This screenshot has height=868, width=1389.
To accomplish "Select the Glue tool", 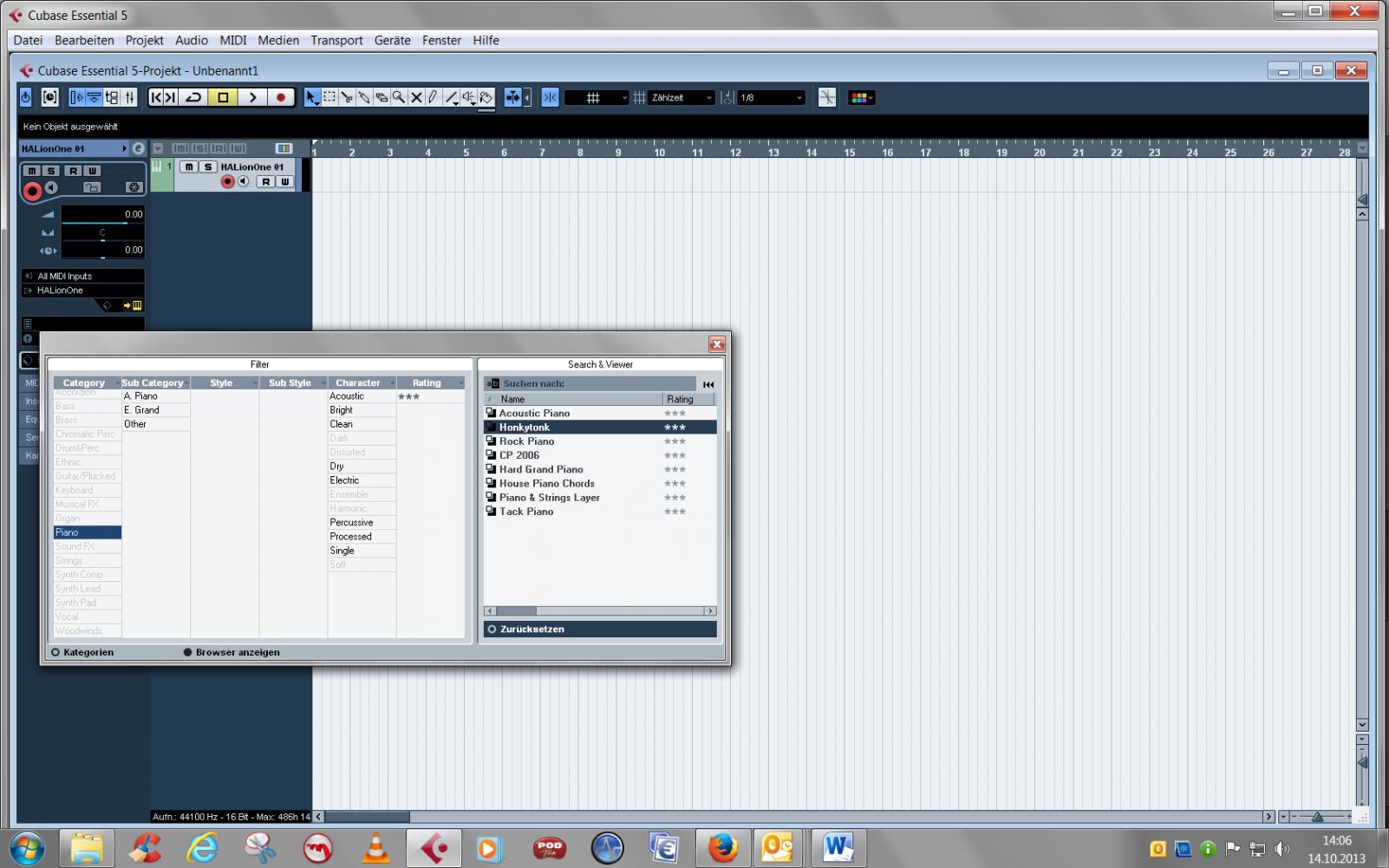I will (x=364, y=98).
